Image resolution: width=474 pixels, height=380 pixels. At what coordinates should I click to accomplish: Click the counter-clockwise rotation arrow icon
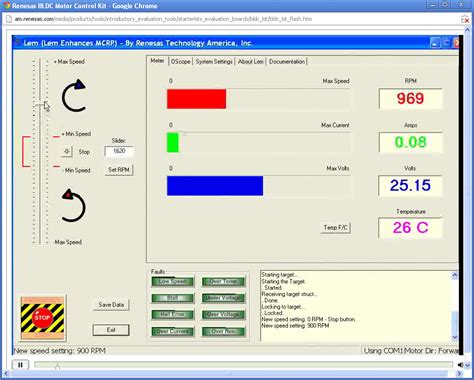(74, 206)
